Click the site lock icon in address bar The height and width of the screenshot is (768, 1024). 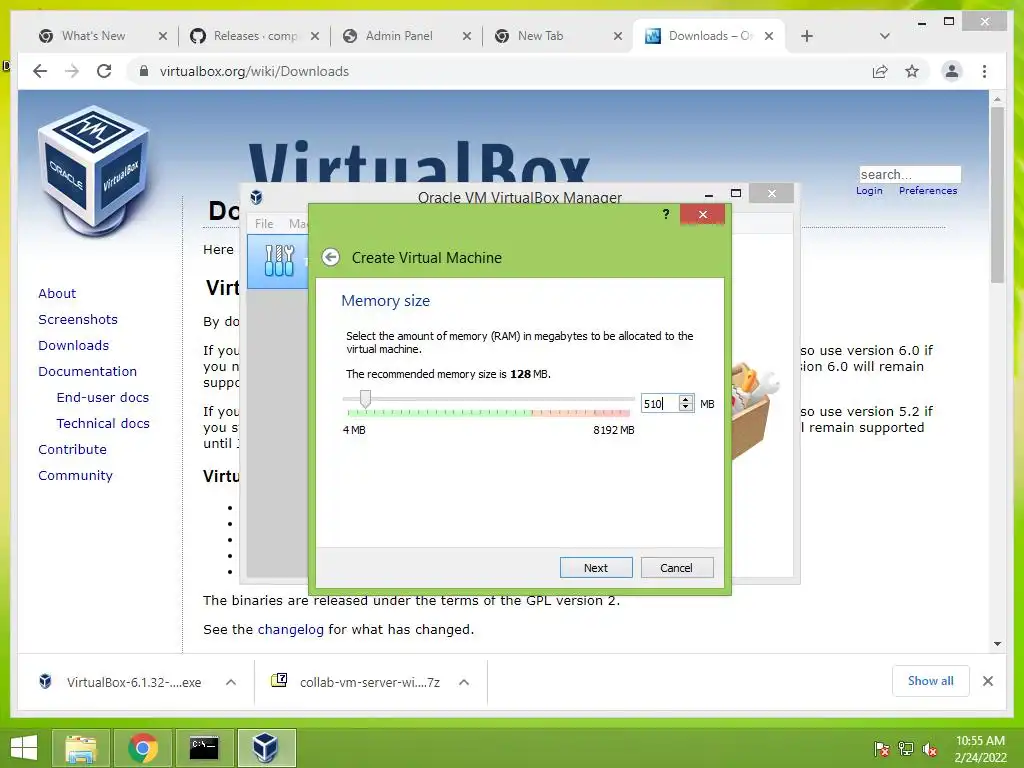click(x=144, y=71)
